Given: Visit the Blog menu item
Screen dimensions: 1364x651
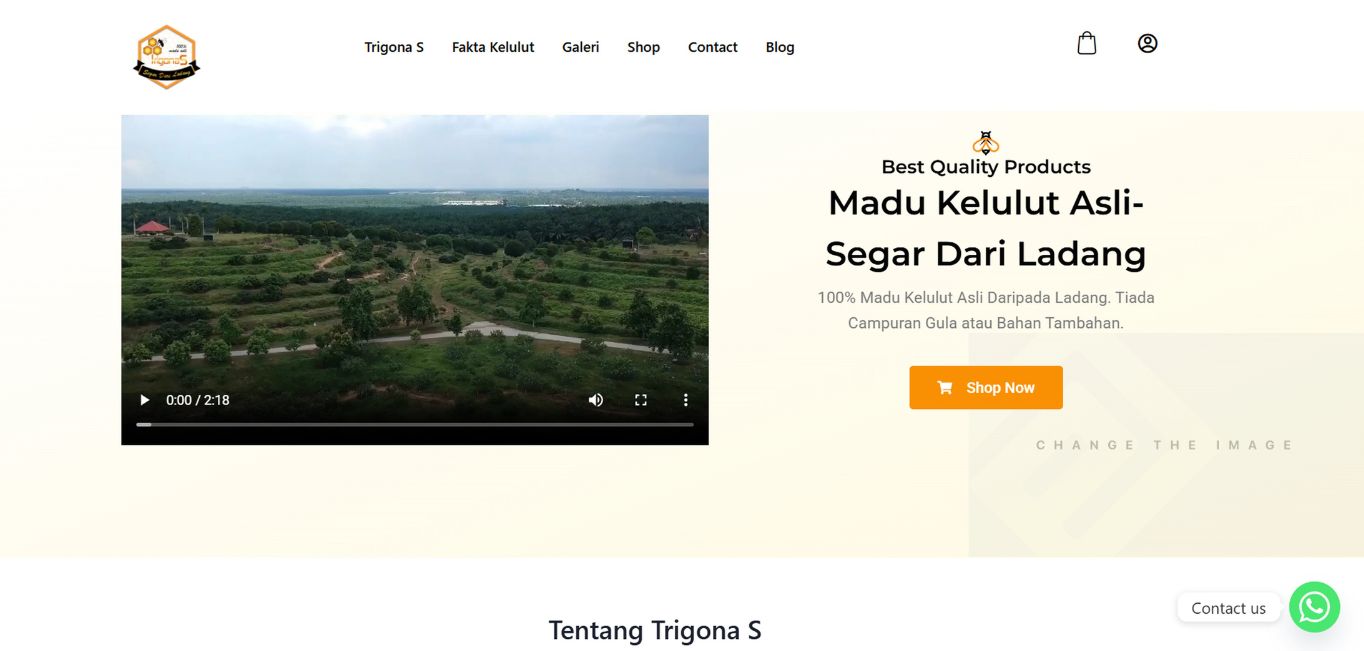Looking at the screenshot, I should 780,47.
